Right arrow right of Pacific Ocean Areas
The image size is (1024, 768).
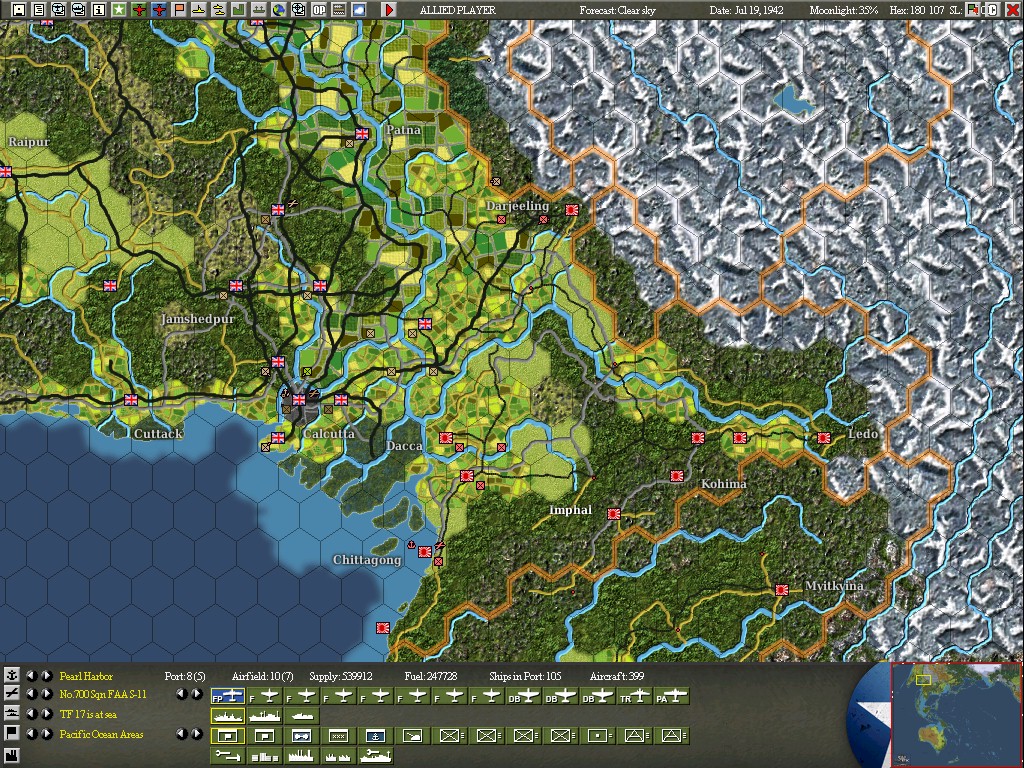(197, 734)
